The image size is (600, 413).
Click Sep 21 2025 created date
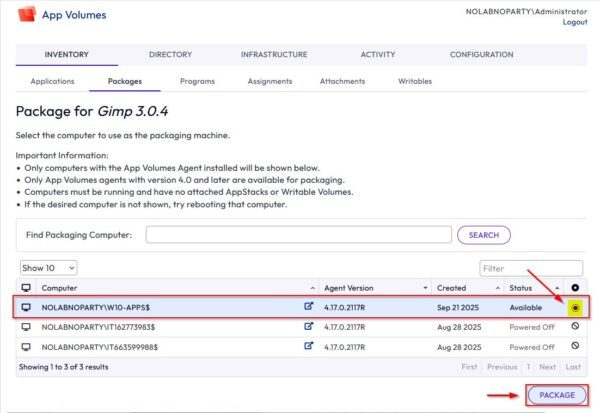pos(458,307)
